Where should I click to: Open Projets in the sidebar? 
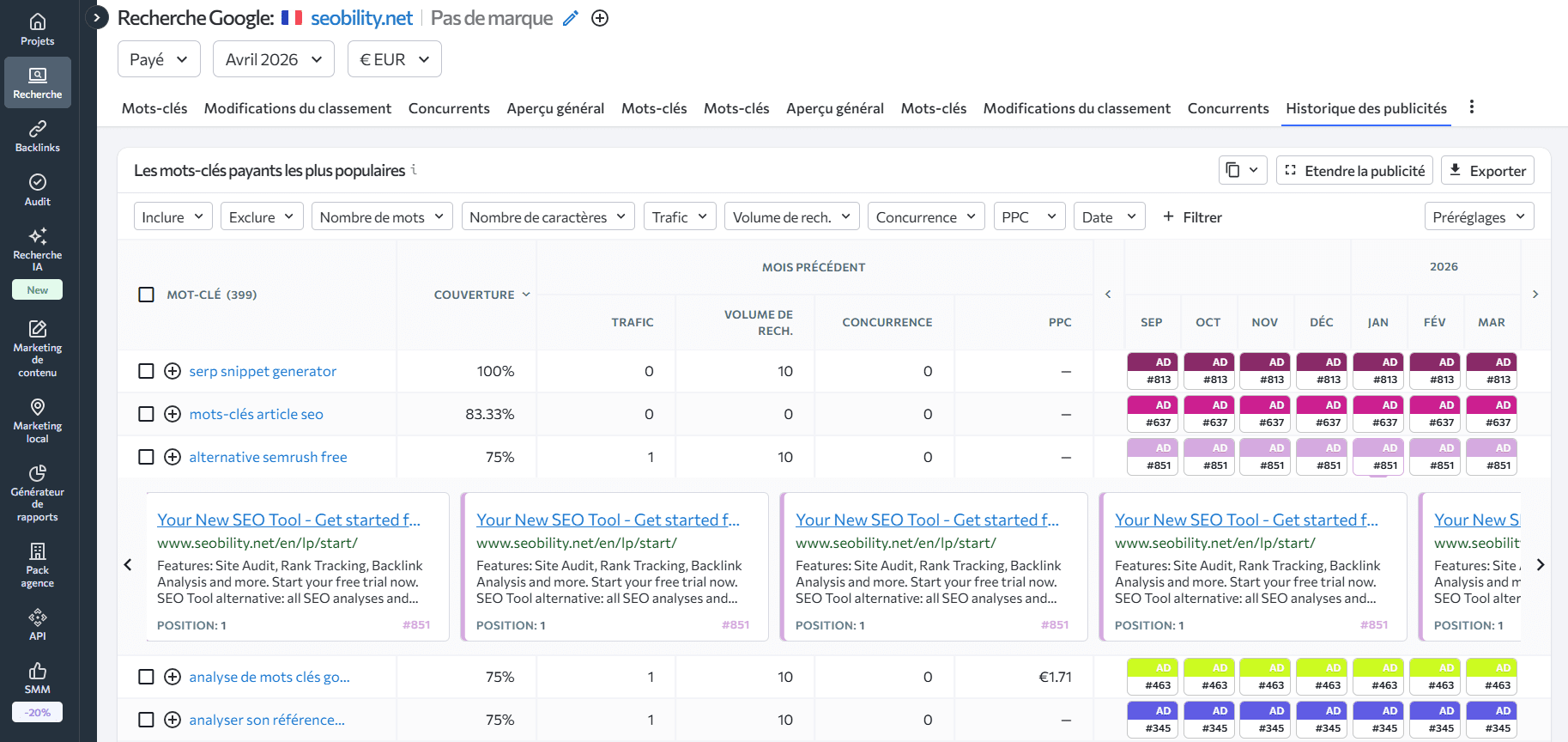click(x=37, y=29)
